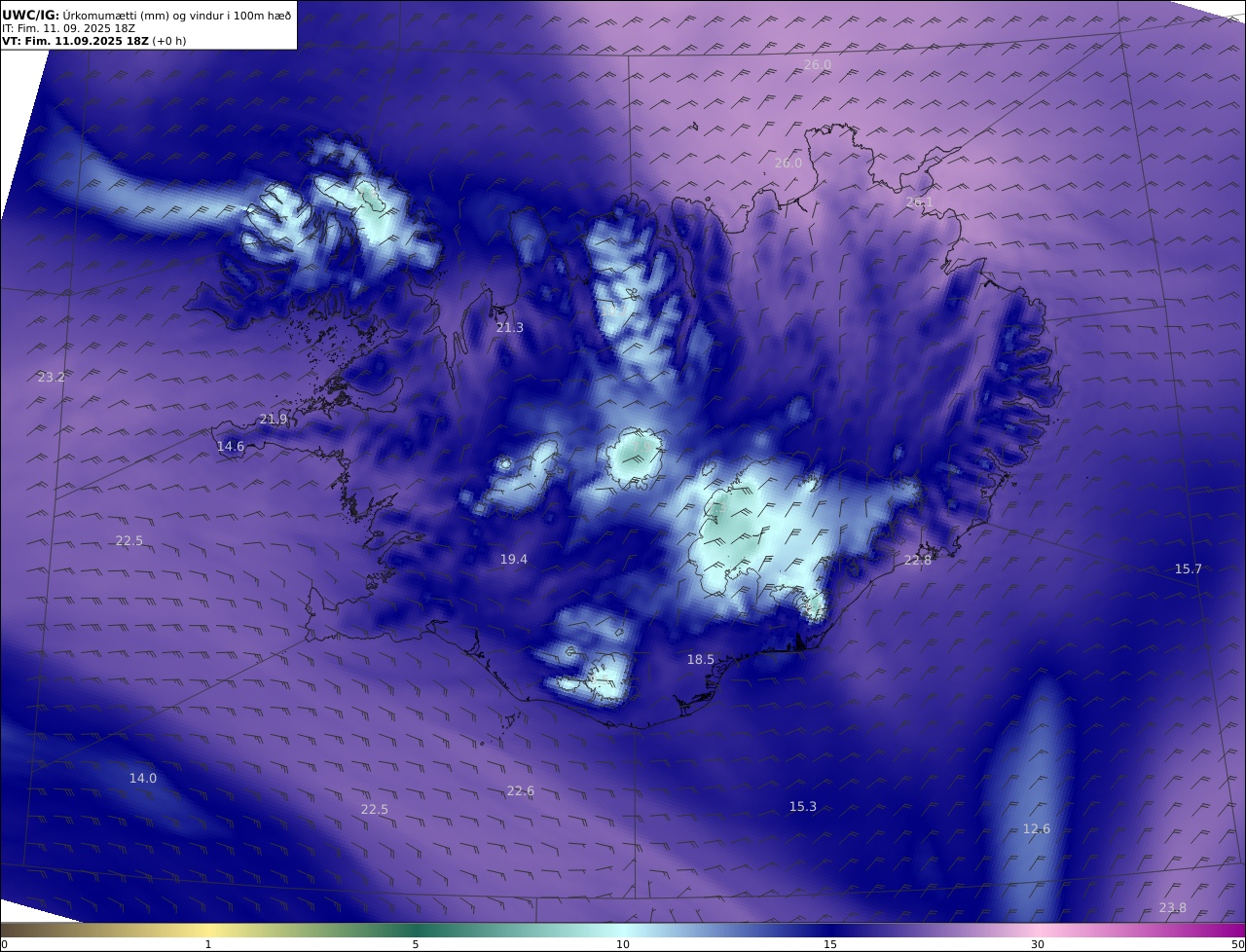Click the 23.2 value label
This screenshot has width=1246, height=952.
pyautogui.click(x=51, y=377)
